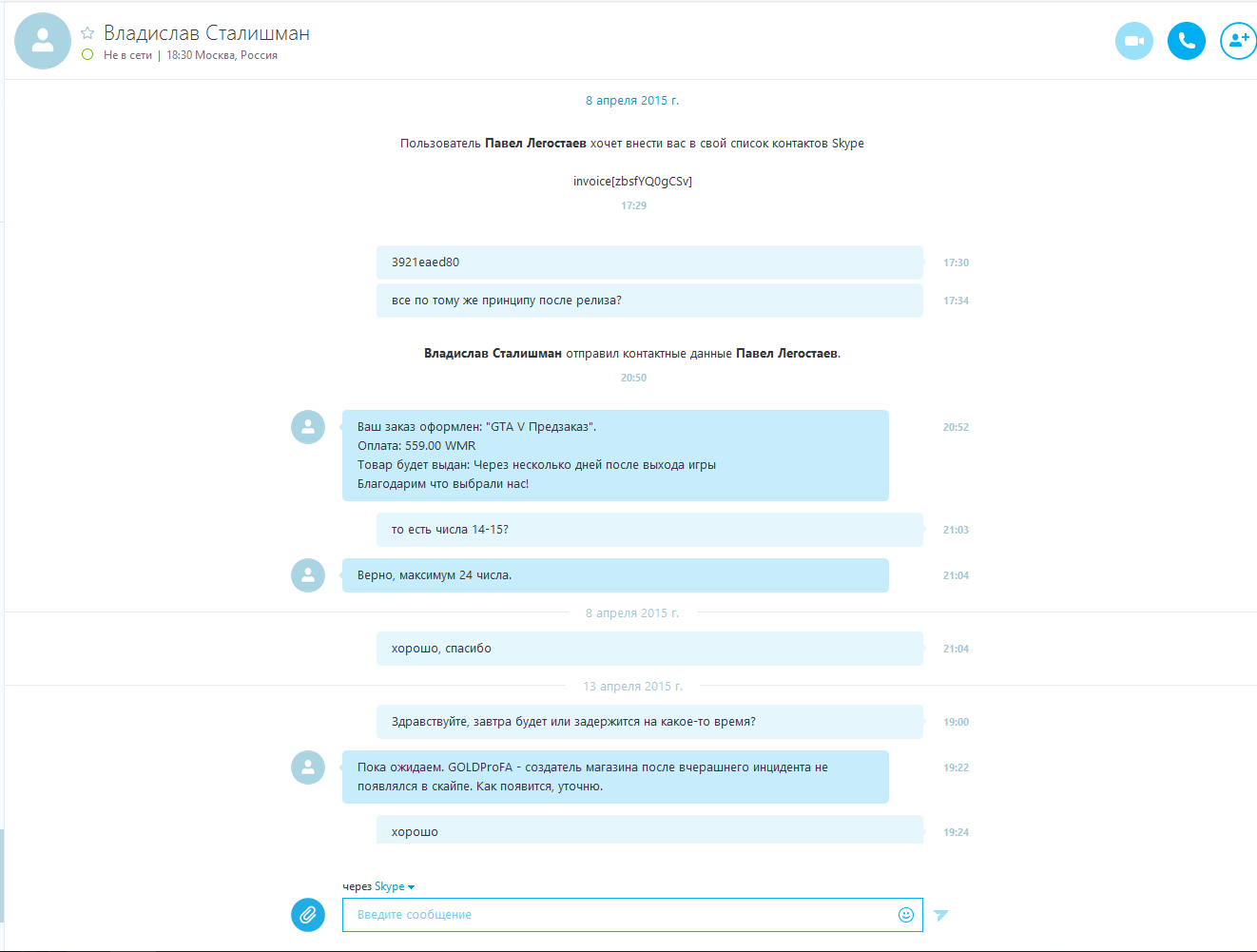This screenshot has width=1257, height=952.
Task: Click the "13 апреля 2015 г." date separator
Action: pyautogui.click(x=632, y=687)
